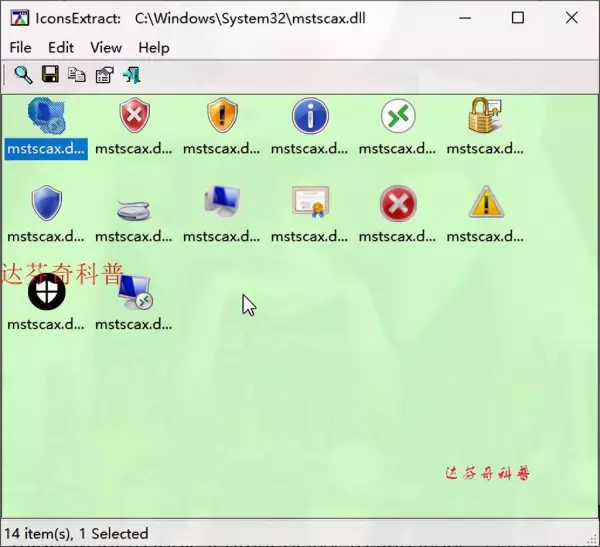Close the IconsExtract window
Viewport: 600px width, 547px height.
tap(572, 18)
